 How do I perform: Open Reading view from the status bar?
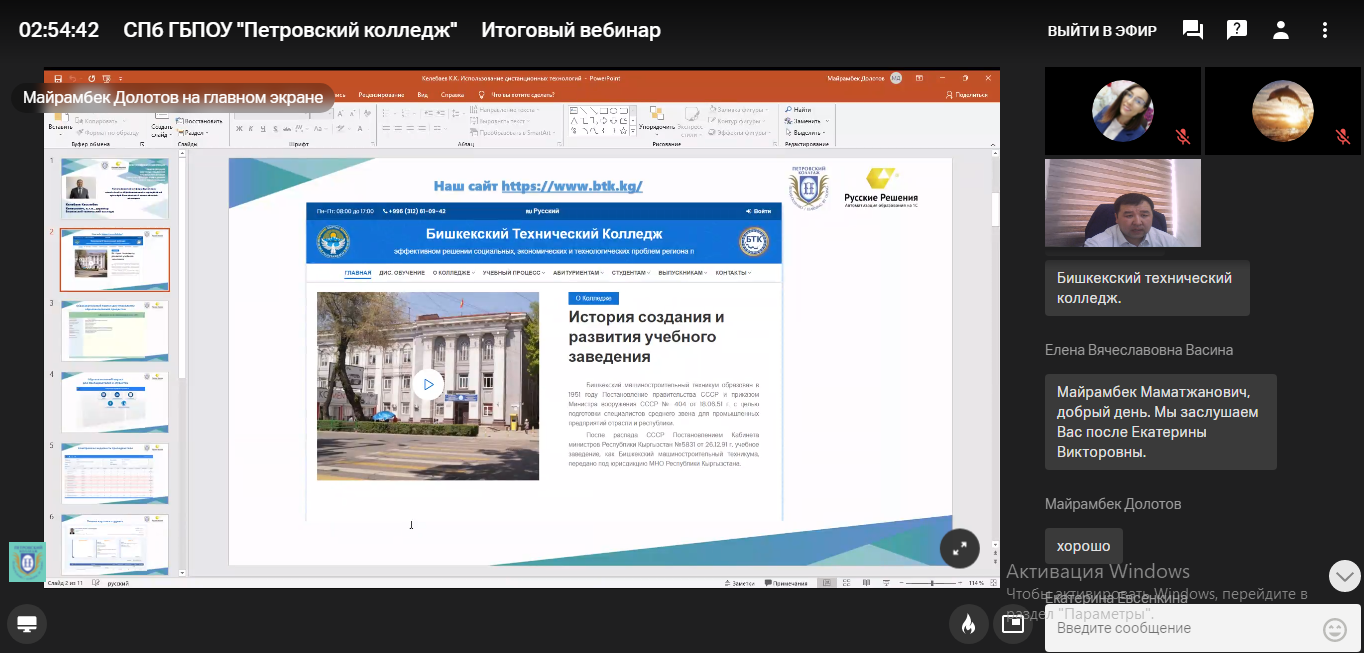tap(866, 581)
